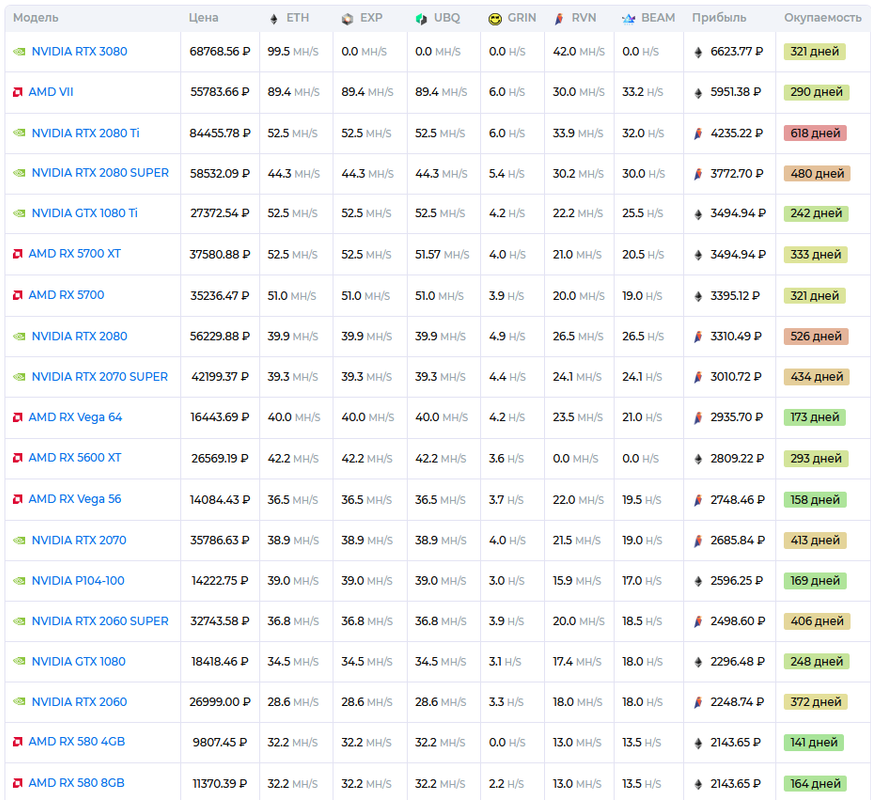Click the ETH coin icon in header
The image size is (871, 800).
pos(273,19)
